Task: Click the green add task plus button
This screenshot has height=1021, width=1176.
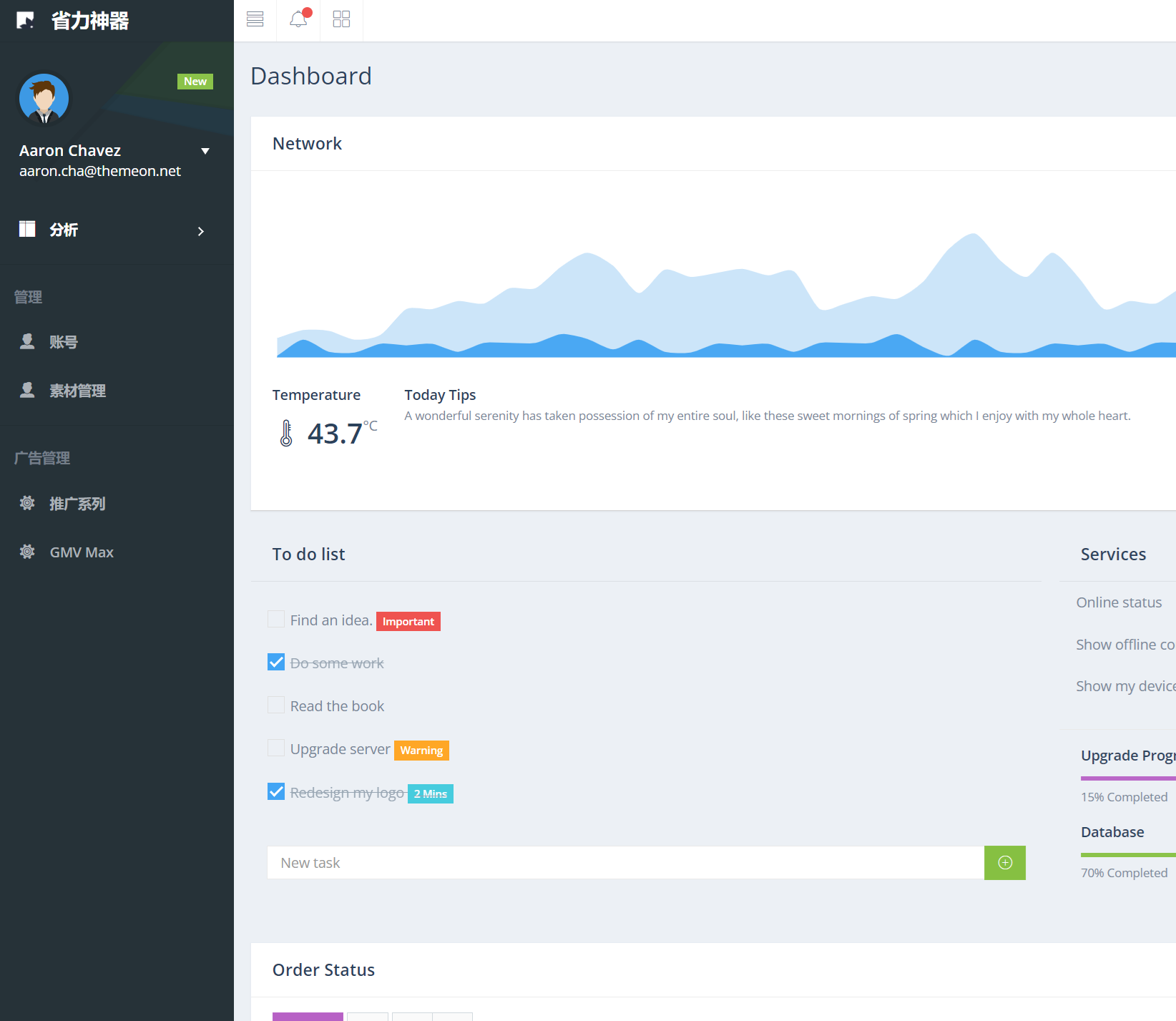Action: 1004,863
